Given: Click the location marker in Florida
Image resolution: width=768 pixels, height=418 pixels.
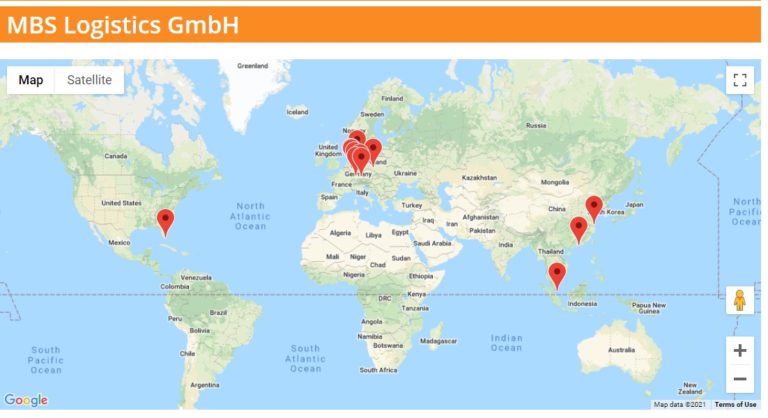Looking at the screenshot, I should coord(166,222).
